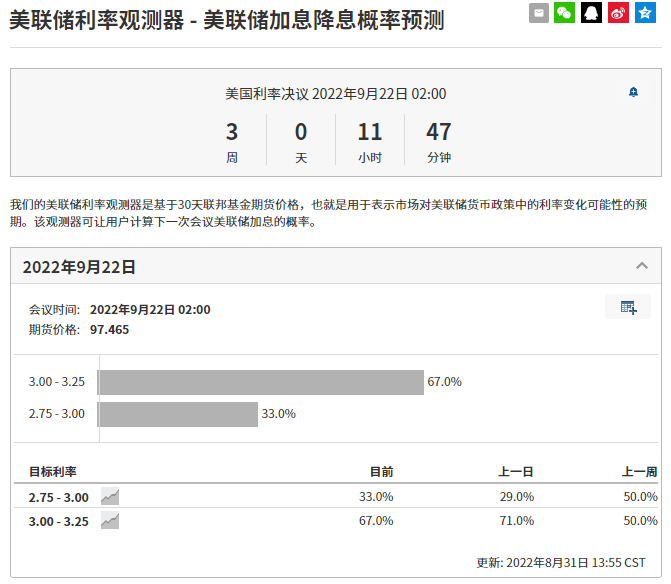
Task: Select the 33.0% bar for 2.75 - 3.00
Action: [x=178, y=414]
